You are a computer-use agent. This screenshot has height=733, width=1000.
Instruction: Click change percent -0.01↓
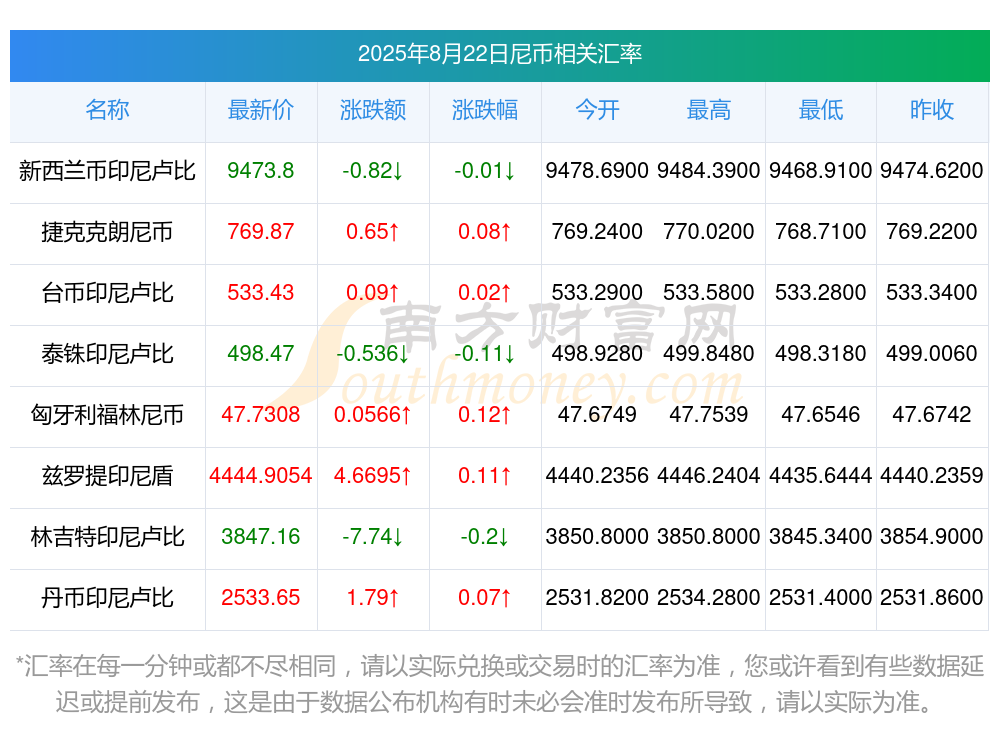coord(485,170)
